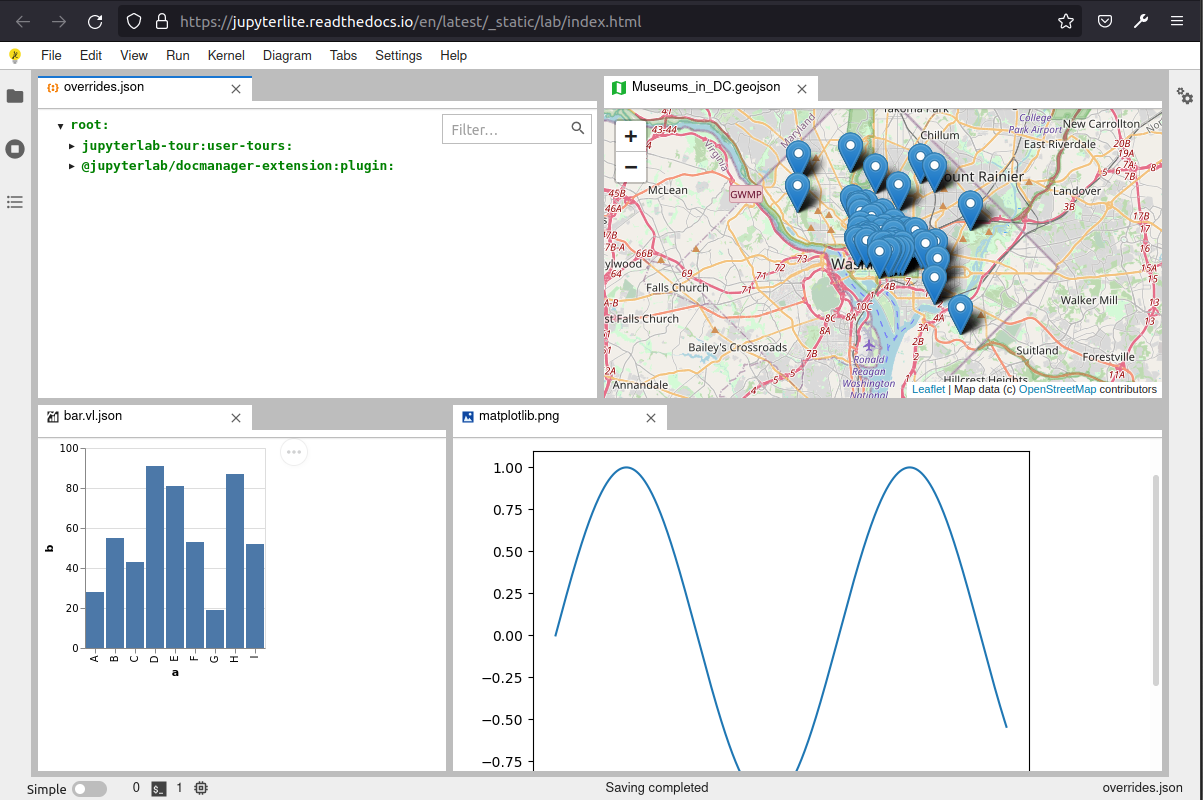
Task: Open the Kernel menu
Action: (x=226, y=56)
